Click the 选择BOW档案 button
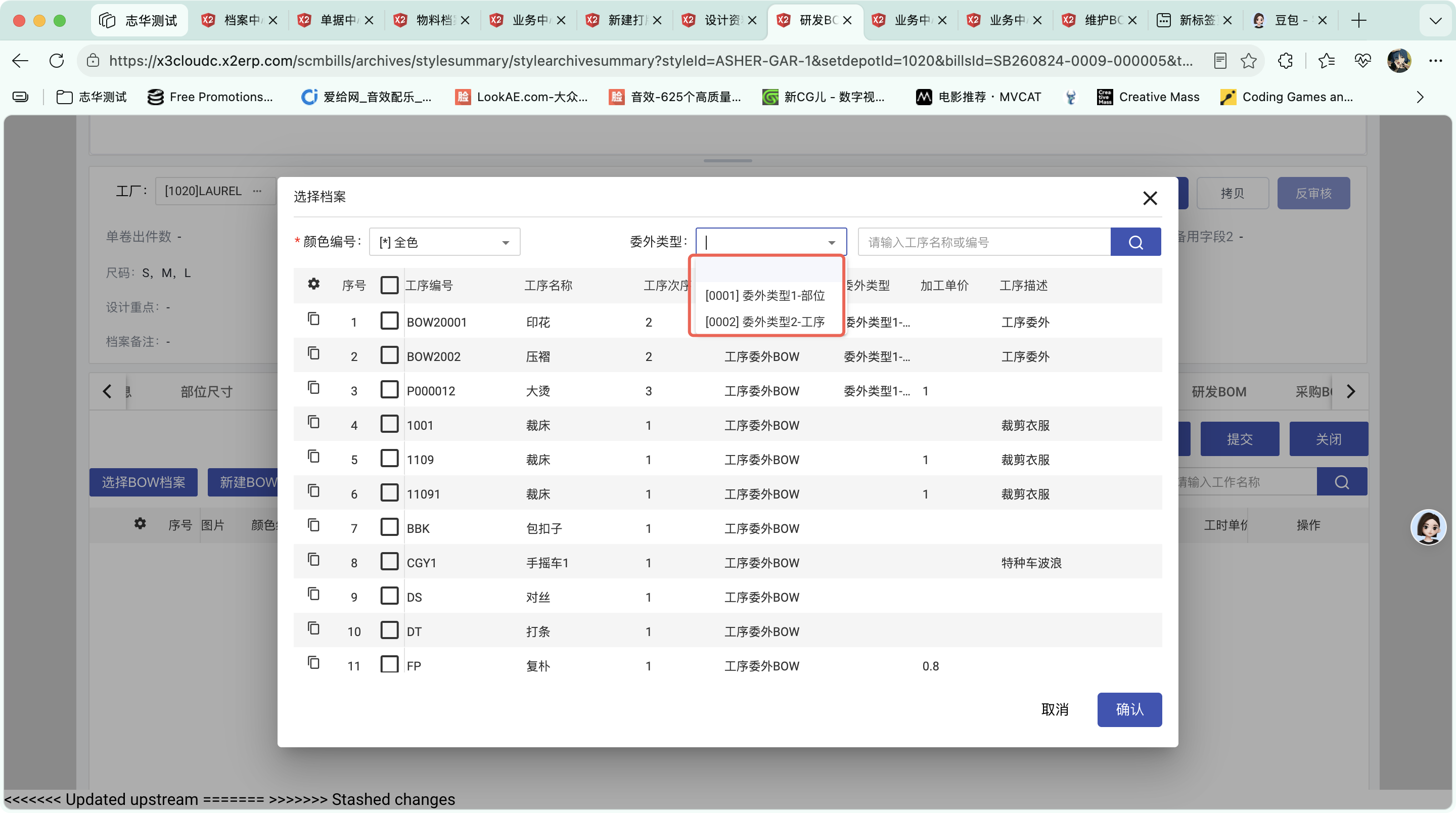1456x813 pixels. pyautogui.click(x=144, y=482)
